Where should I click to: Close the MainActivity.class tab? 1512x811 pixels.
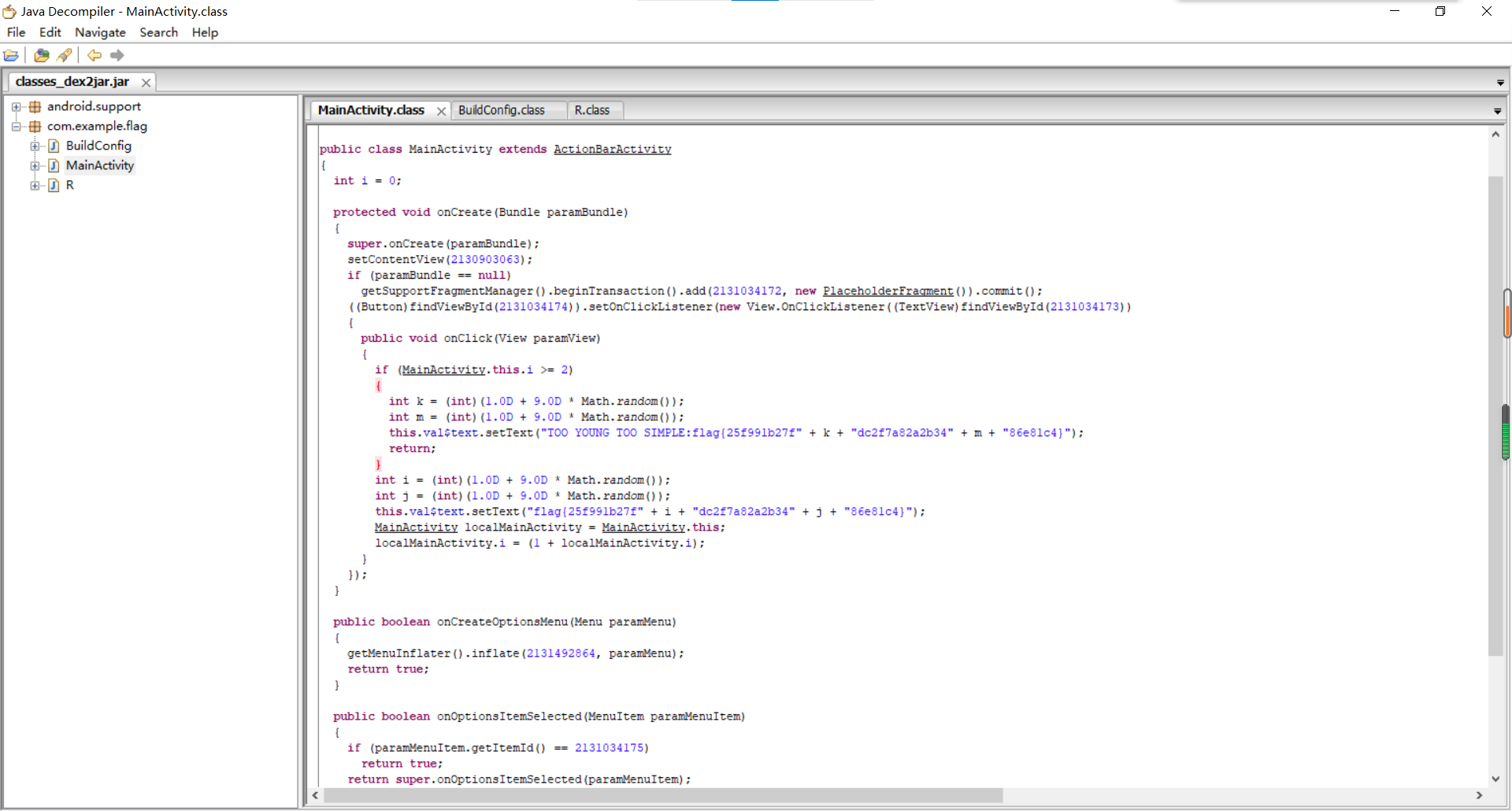tap(441, 111)
